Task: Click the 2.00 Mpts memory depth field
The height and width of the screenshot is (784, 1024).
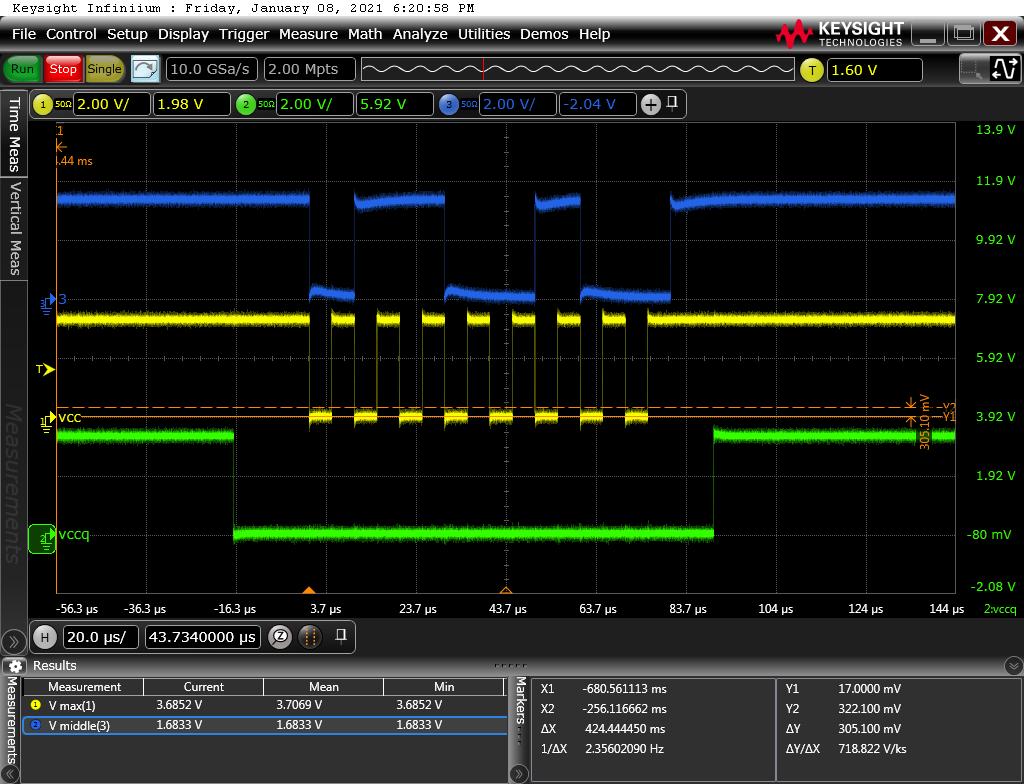Action: (x=310, y=69)
